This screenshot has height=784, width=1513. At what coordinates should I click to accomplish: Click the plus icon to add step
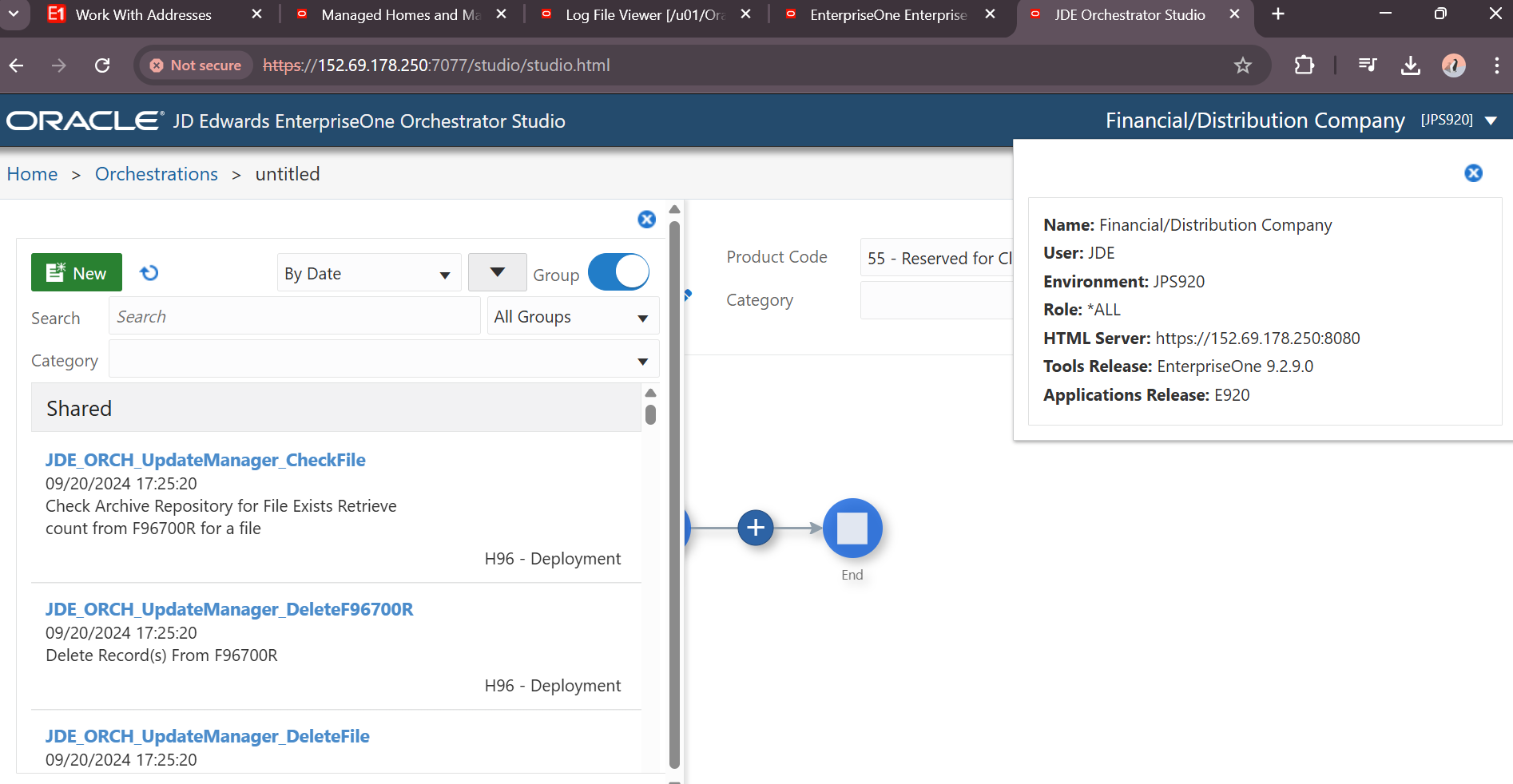pyautogui.click(x=755, y=528)
